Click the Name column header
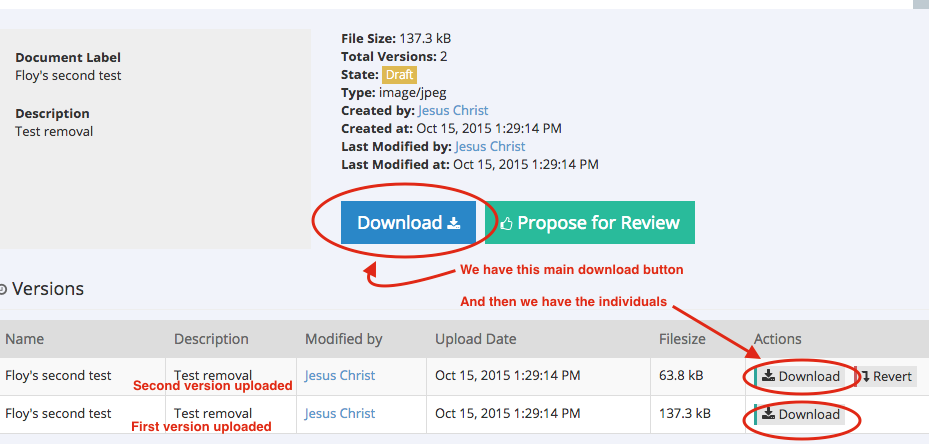This screenshot has width=929, height=444. point(24,339)
